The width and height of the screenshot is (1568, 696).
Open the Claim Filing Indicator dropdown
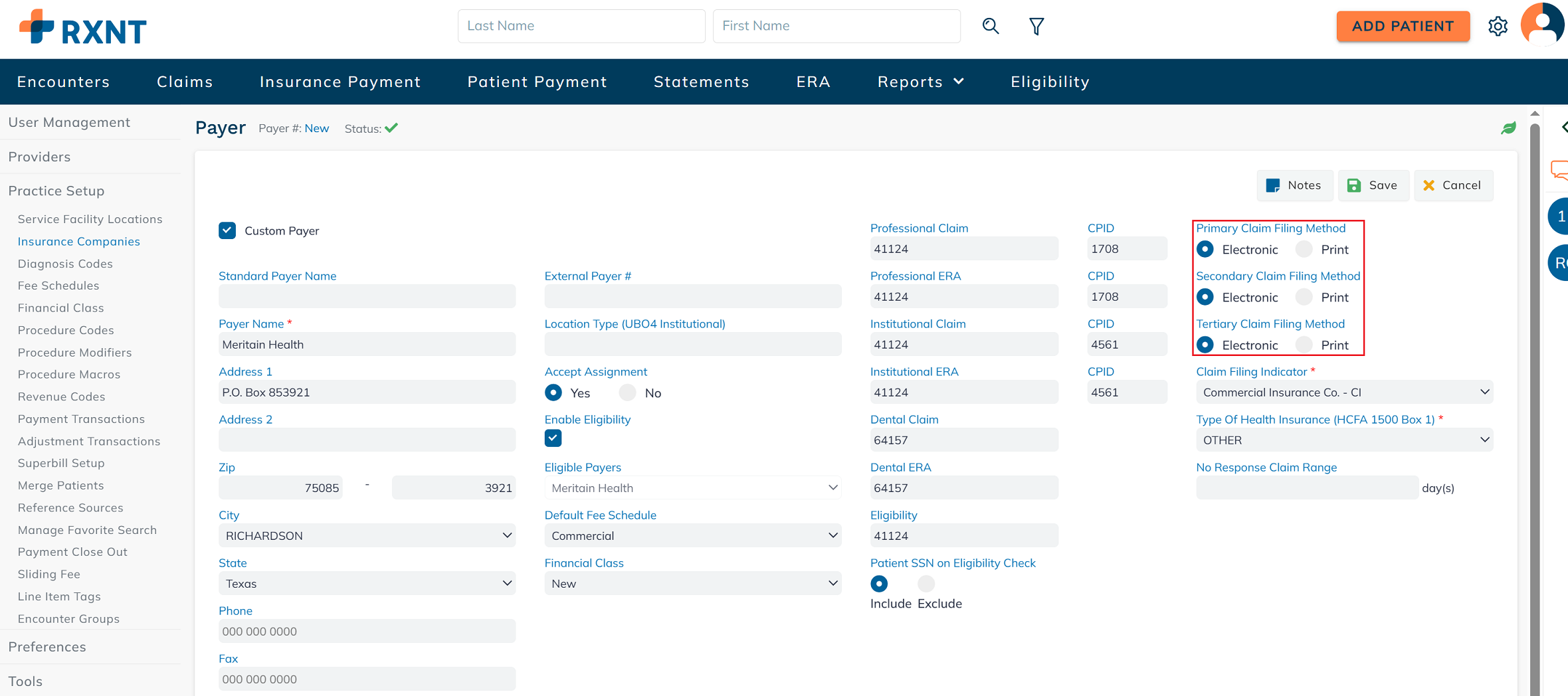coord(1343,392)
